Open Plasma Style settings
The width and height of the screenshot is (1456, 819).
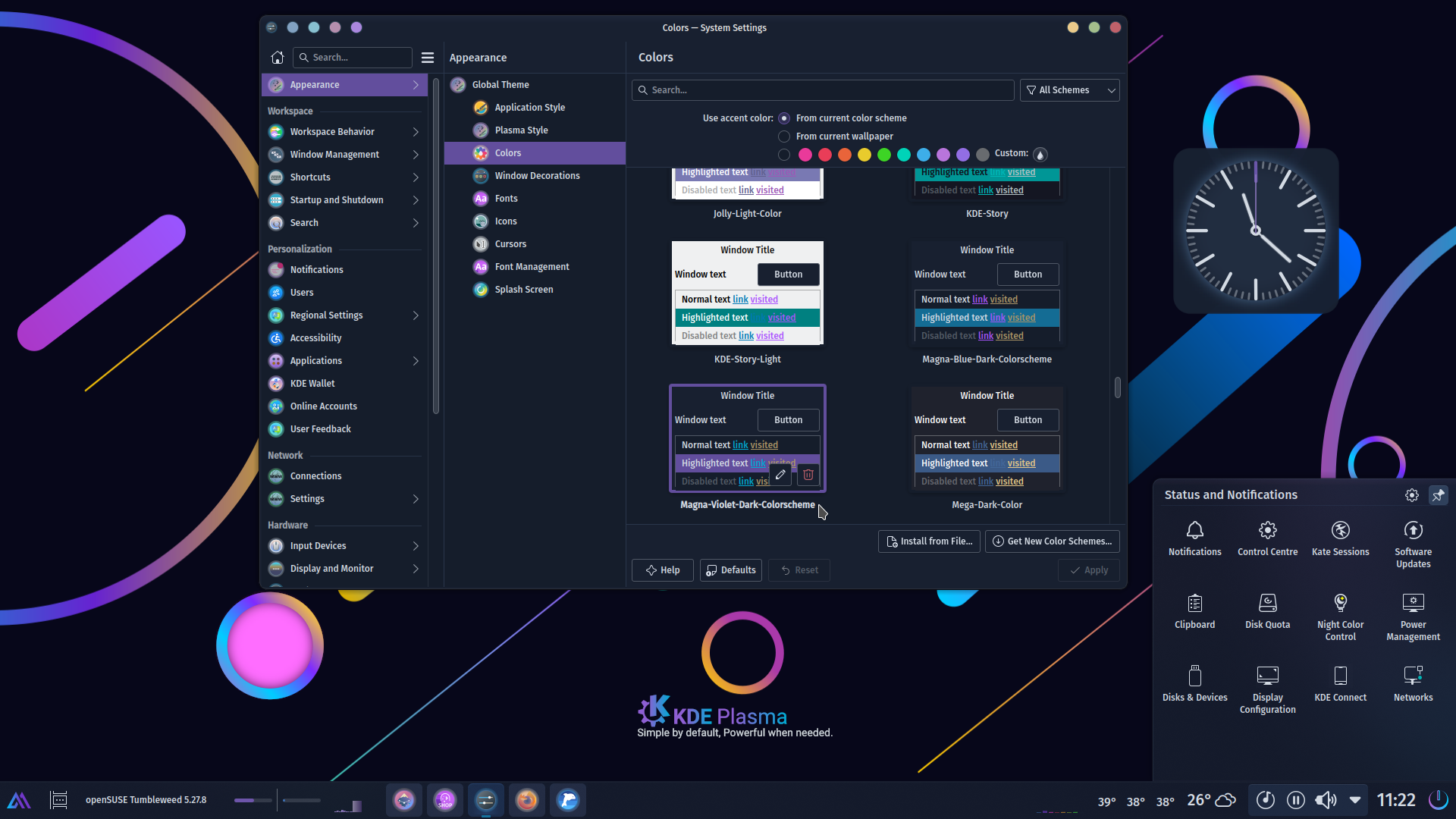(535, 130)
